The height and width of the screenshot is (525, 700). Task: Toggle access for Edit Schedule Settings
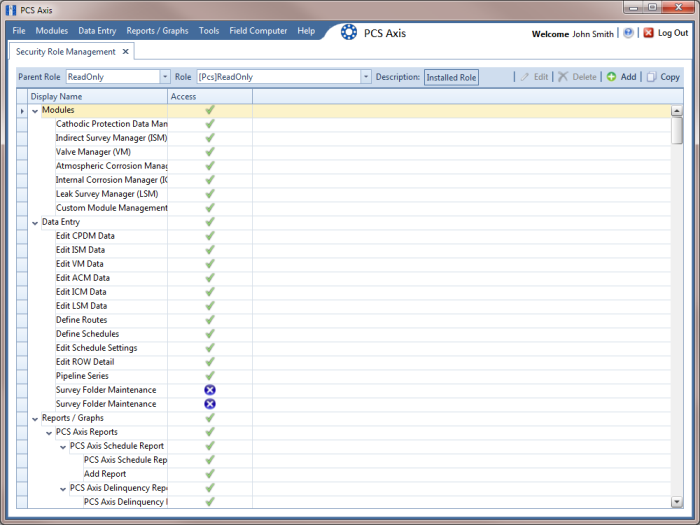[x=210, y=348]
